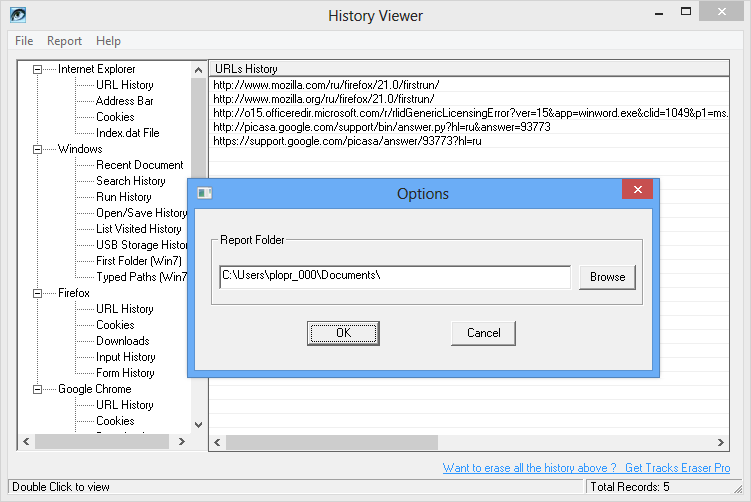Image resolution: width=751 pixels, height=502 pixels.
Task: Click the URL list scroll right arrow
Action: [x=720, y=443]
